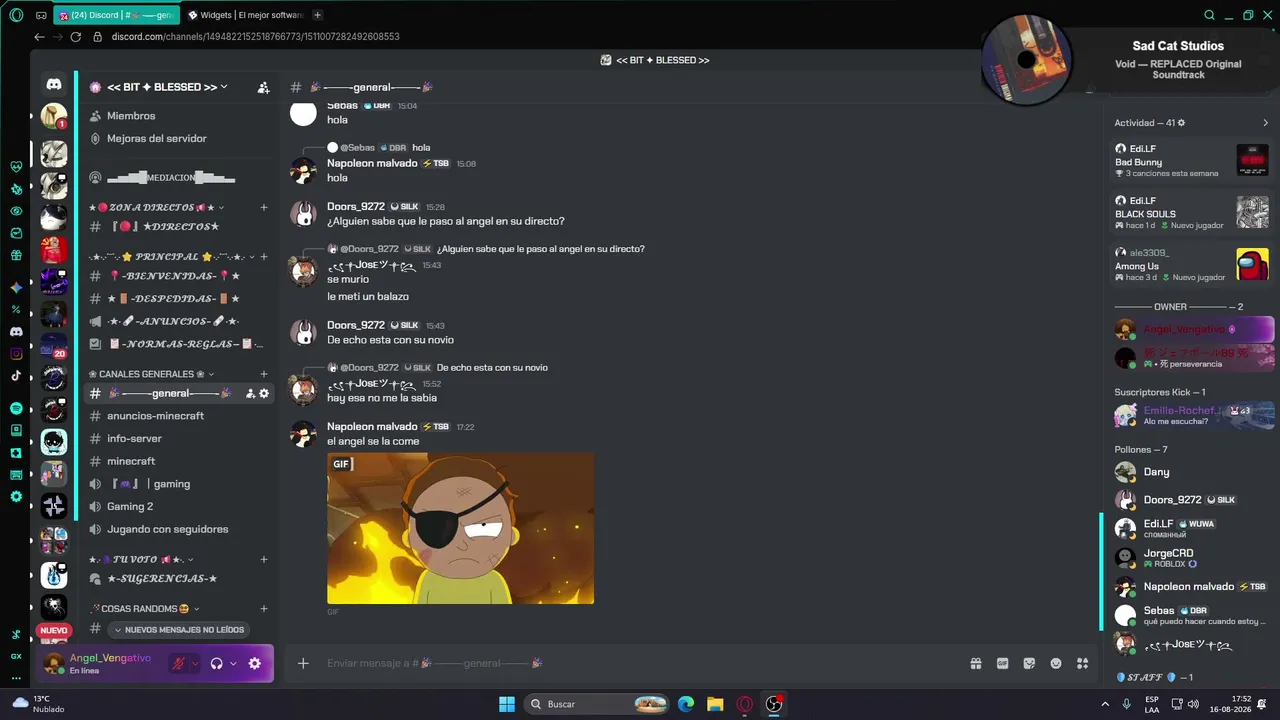Click the Windows taskbar Buscar search box
The height and width of the screenshot is (720, 1280).
[x=596, y=704]
